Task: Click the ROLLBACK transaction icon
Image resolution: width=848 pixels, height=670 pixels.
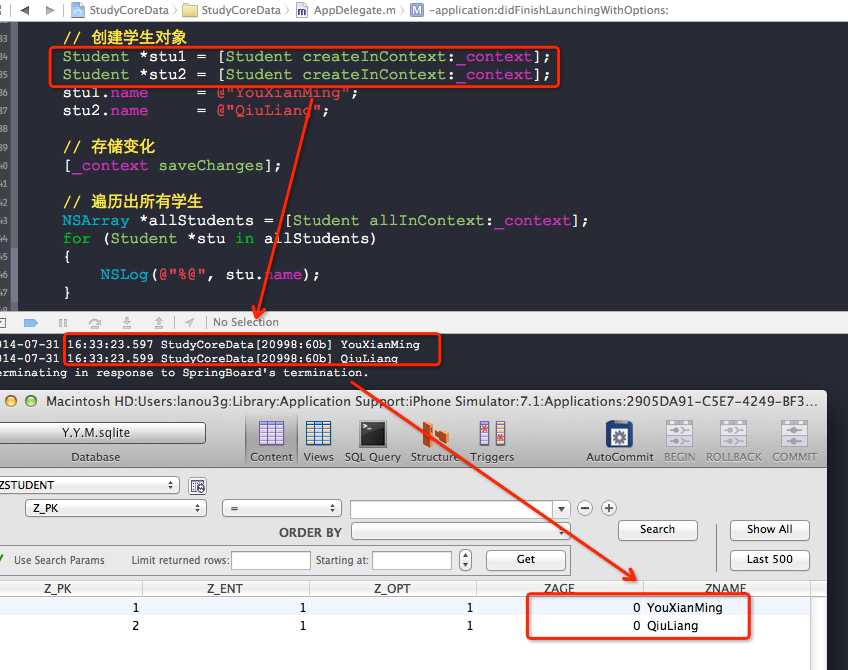Action: 733,434
